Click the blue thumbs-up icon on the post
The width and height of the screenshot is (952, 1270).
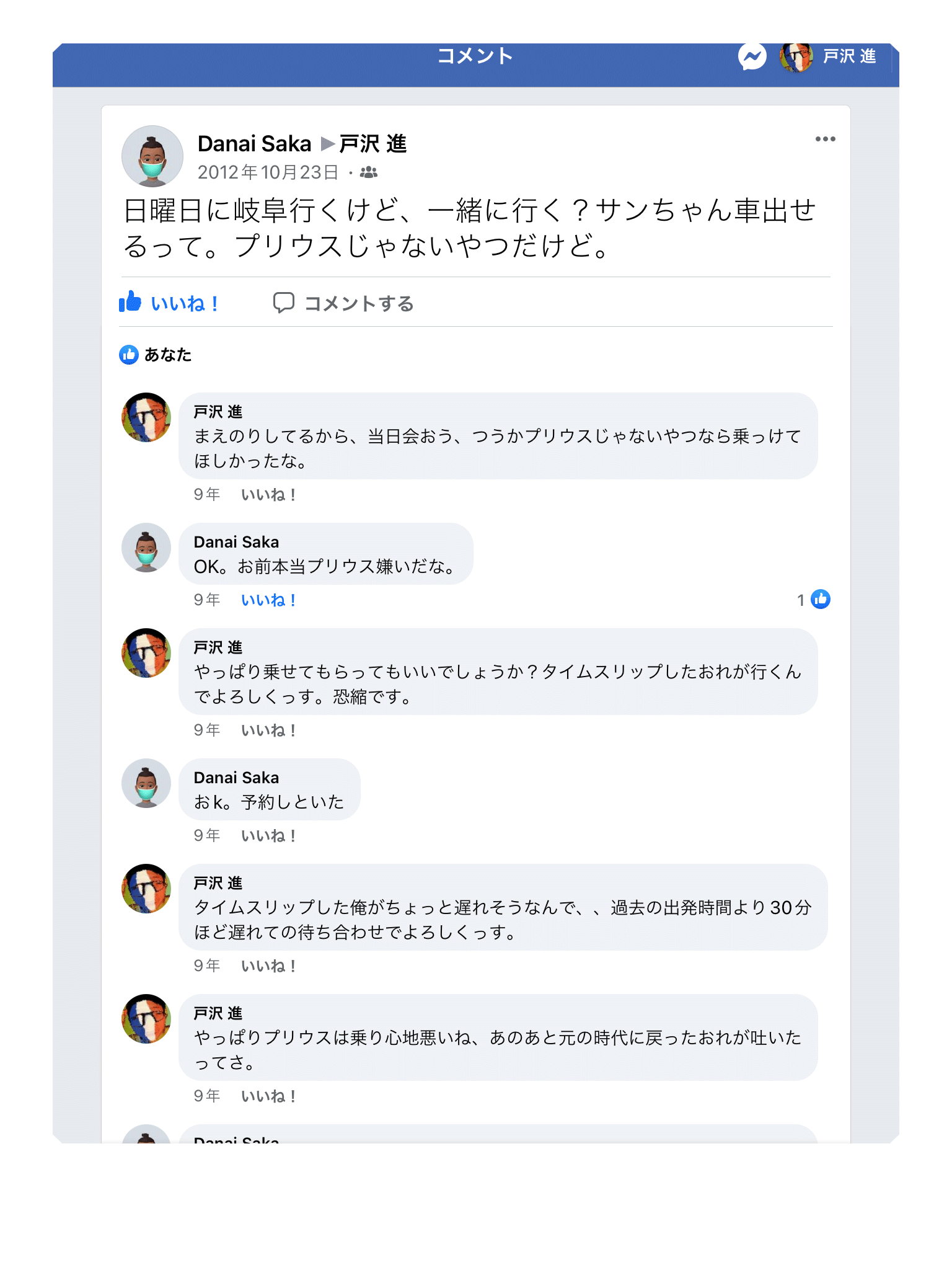pyautogui.click(x=130, y=302)
